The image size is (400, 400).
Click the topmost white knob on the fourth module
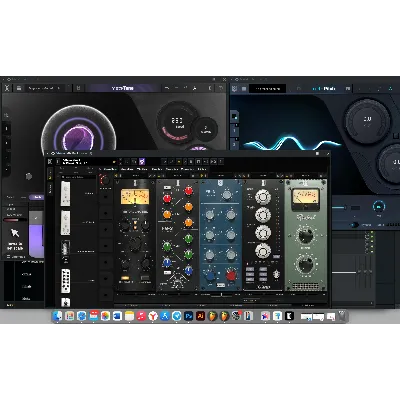pos(263,197)
